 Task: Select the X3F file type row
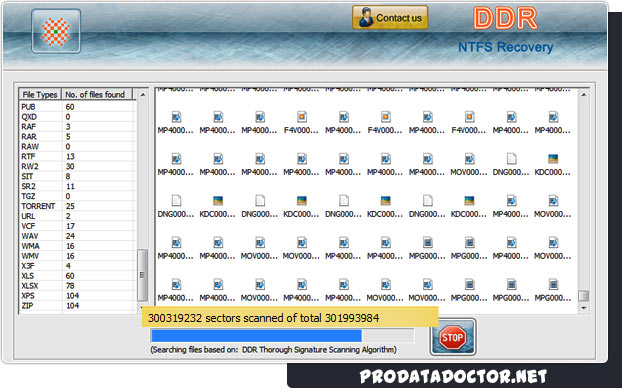point(77,266)
